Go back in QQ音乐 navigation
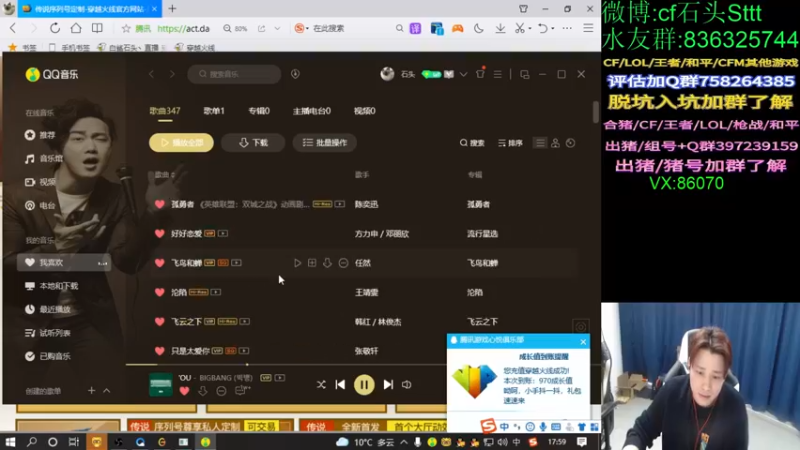 152,74
